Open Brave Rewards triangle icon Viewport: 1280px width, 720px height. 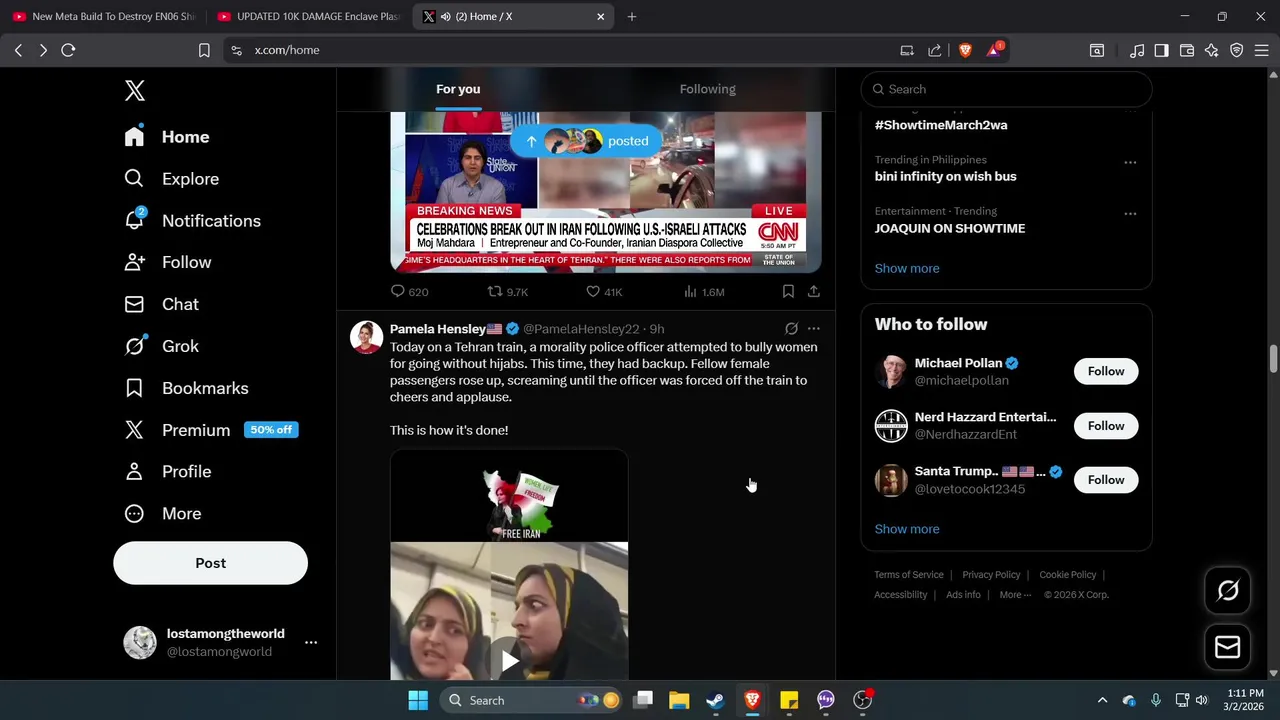point(994,50)
